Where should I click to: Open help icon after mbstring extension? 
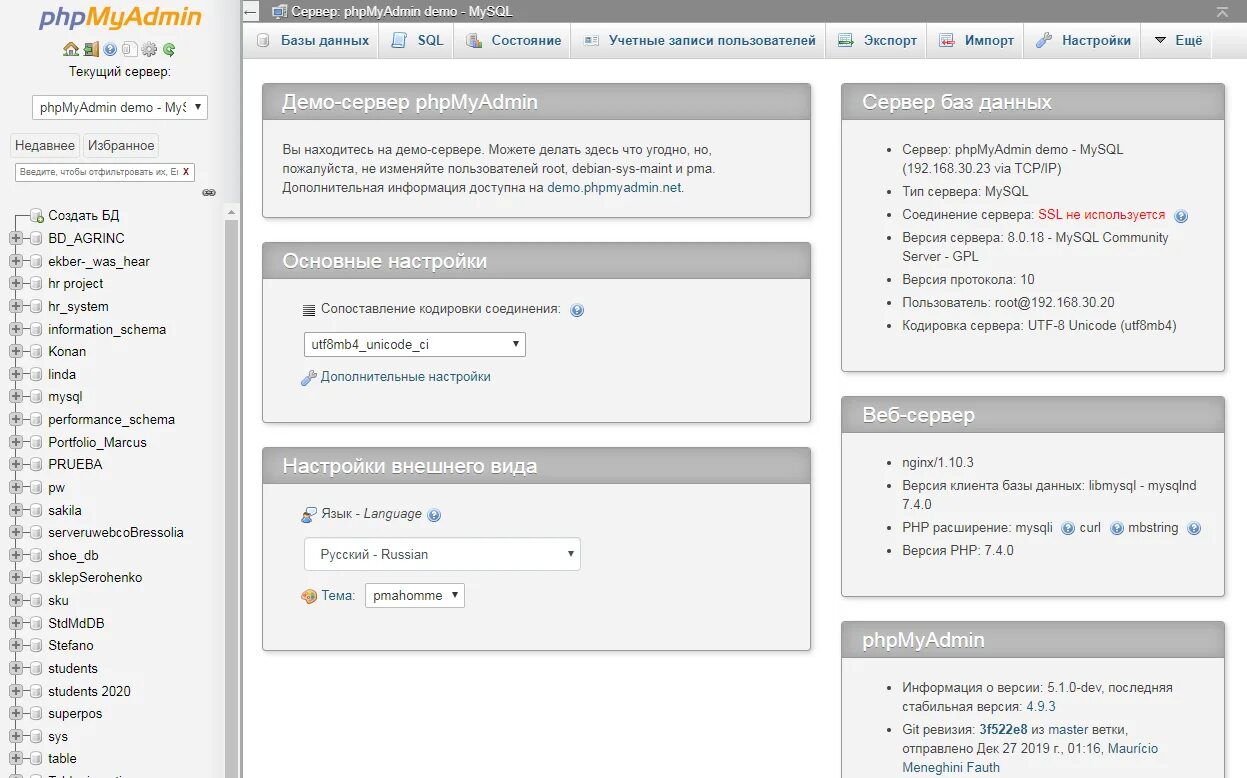(1193, 528)
